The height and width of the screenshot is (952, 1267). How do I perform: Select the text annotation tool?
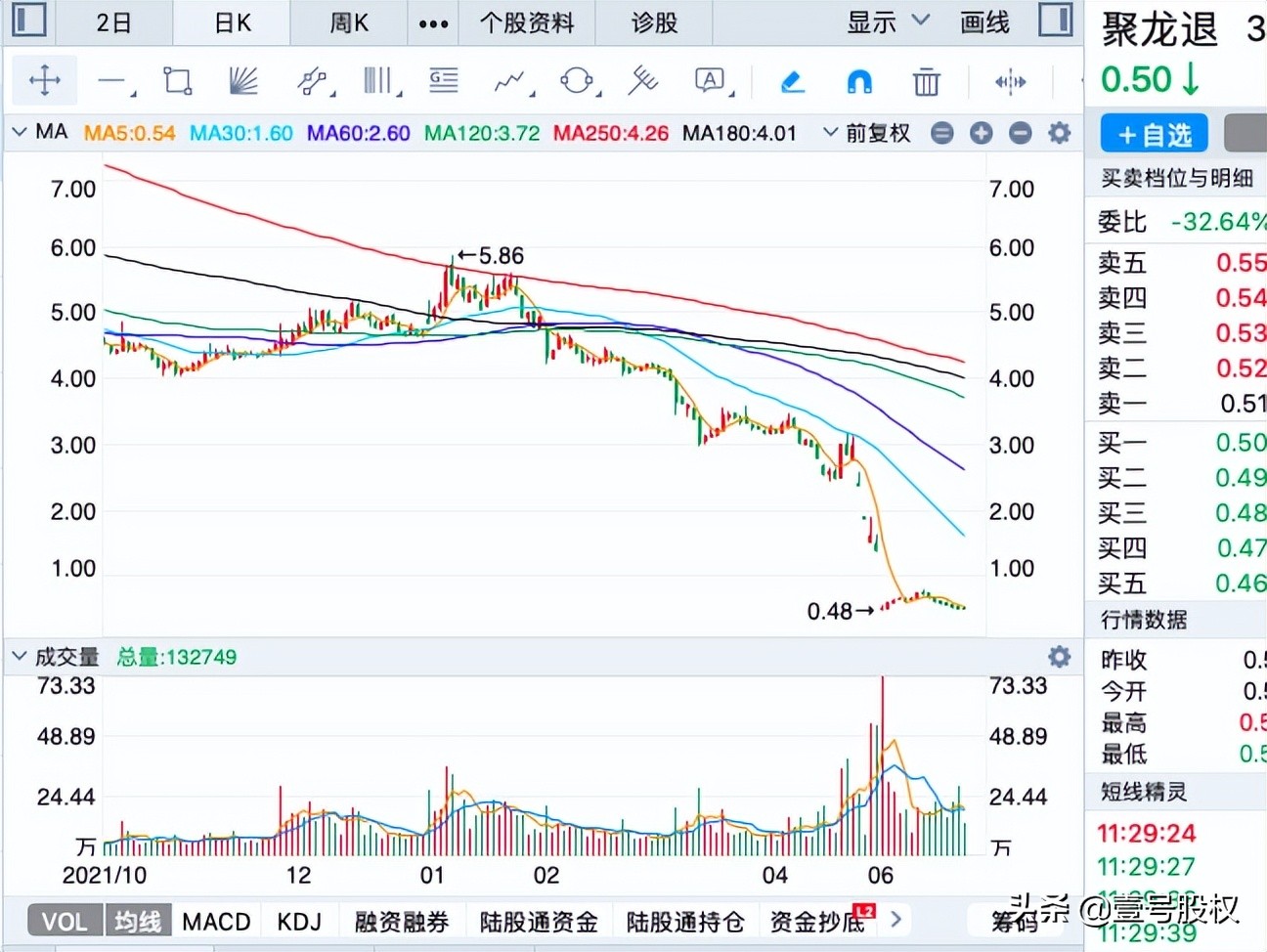[706, 81]
